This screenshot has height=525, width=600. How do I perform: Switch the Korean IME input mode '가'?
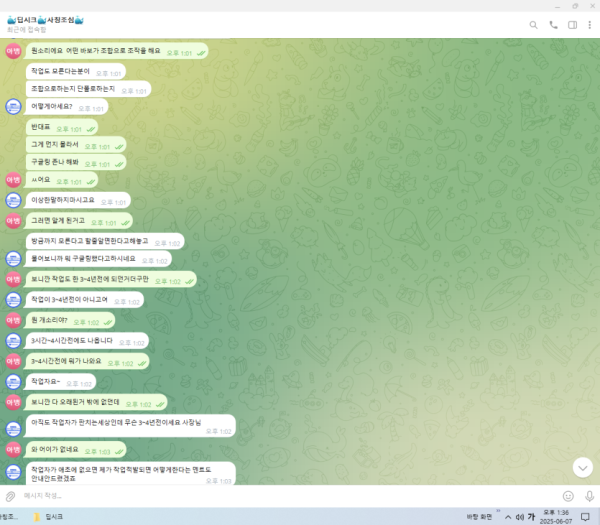coord(531,517)
